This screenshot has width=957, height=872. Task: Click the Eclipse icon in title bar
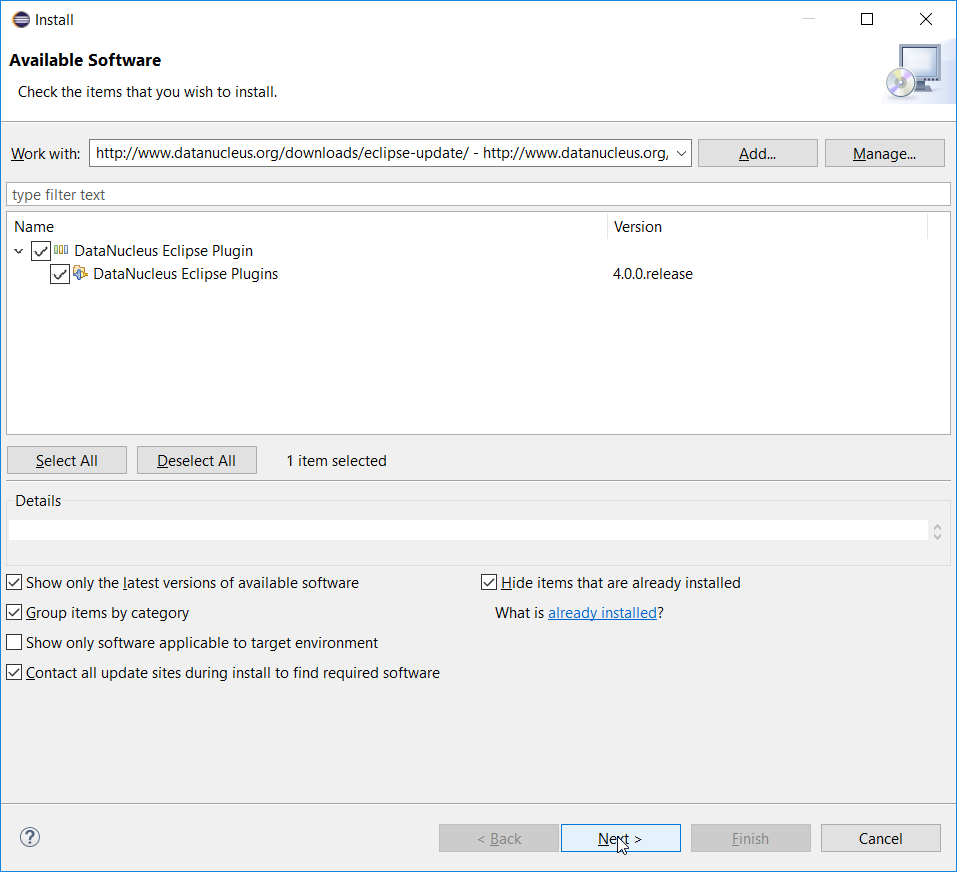point(20,19)
